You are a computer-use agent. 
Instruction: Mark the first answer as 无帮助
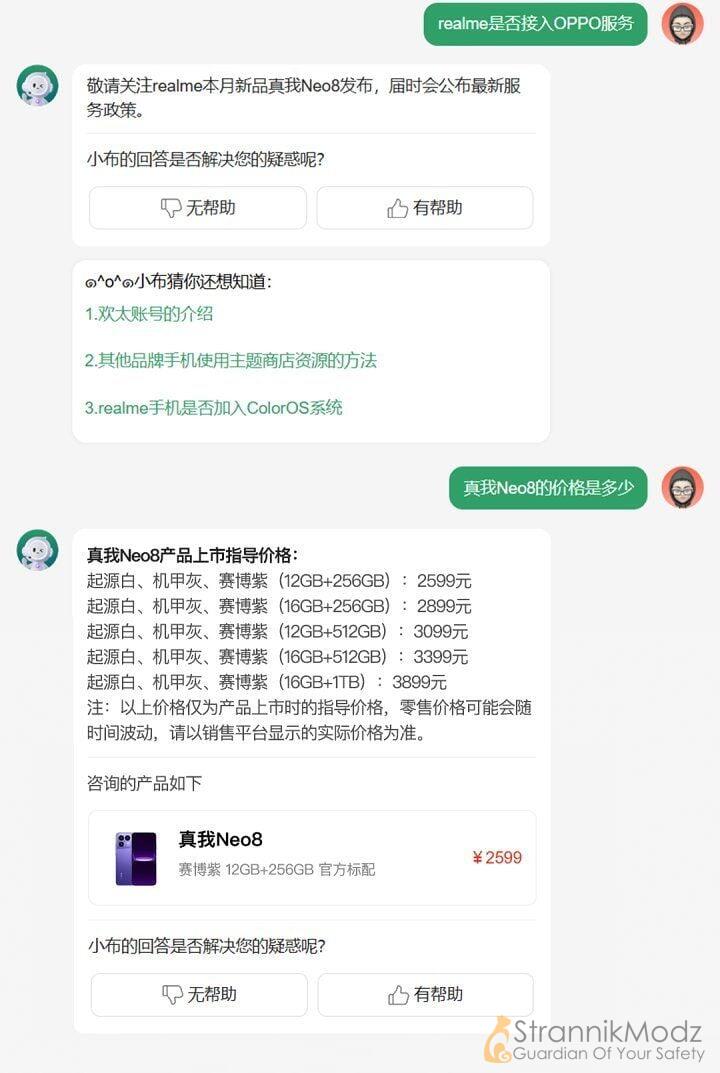click(198, 207)
